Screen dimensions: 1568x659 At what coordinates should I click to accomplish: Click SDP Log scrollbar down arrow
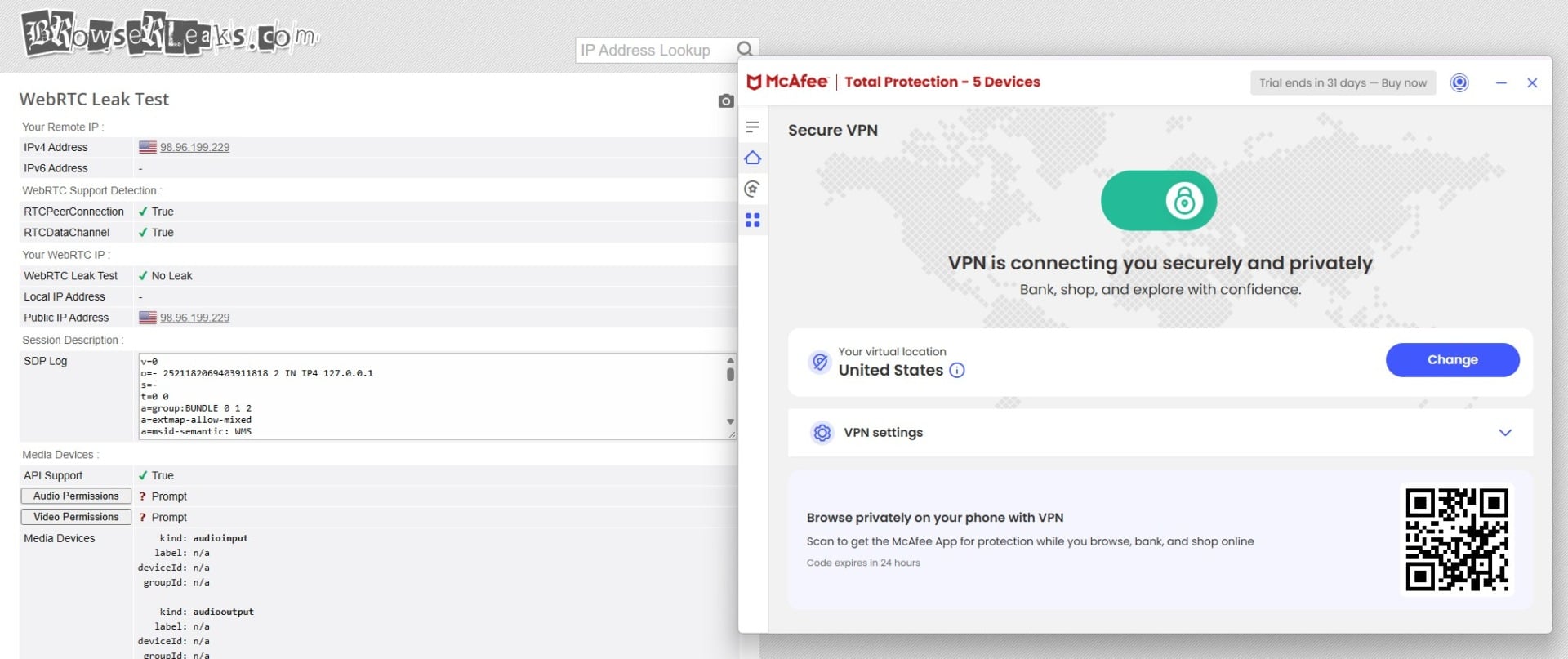(x=730, y=421)
